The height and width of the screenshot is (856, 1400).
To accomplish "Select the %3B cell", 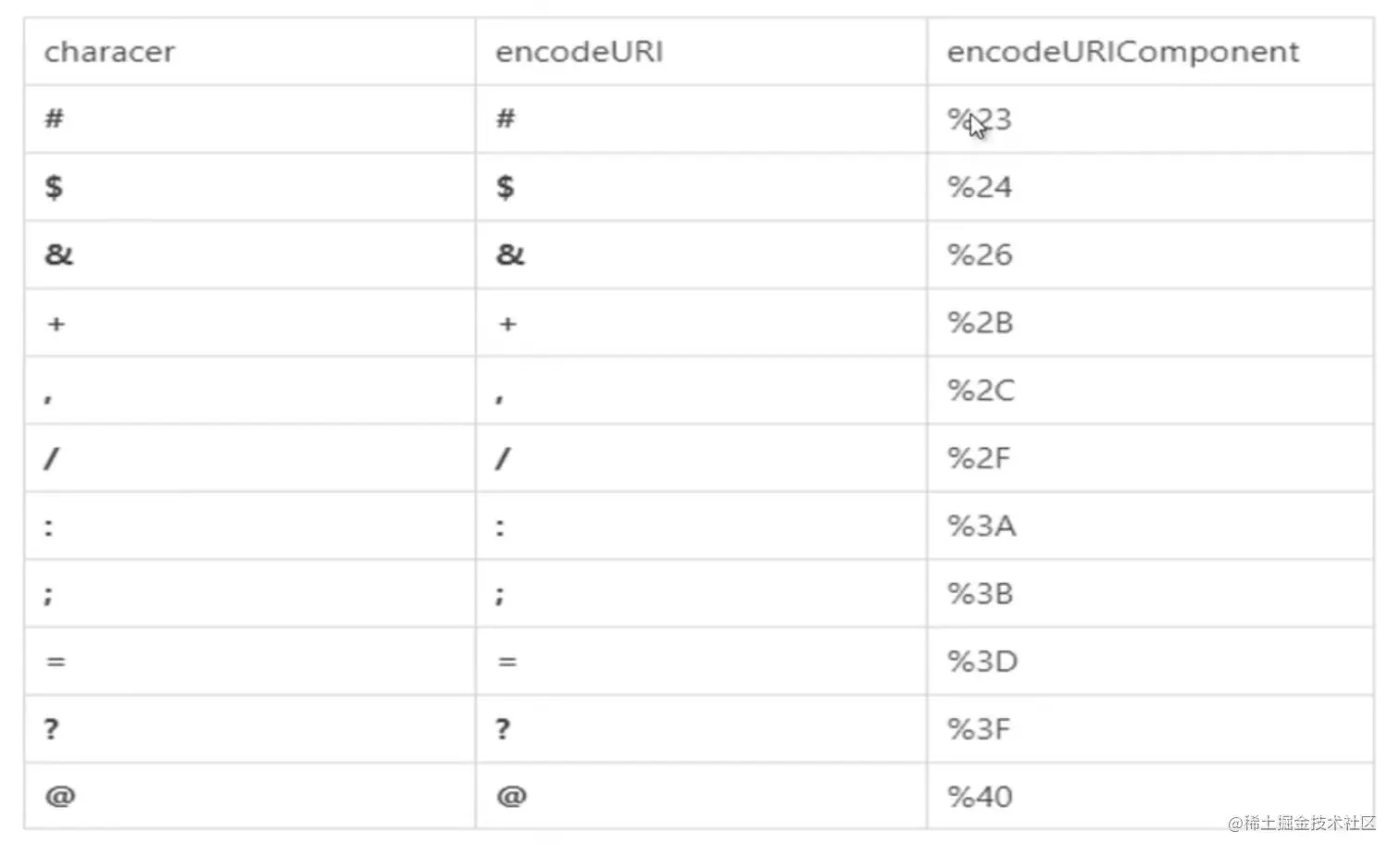I will pyautogui.click(x=980, y=593).
